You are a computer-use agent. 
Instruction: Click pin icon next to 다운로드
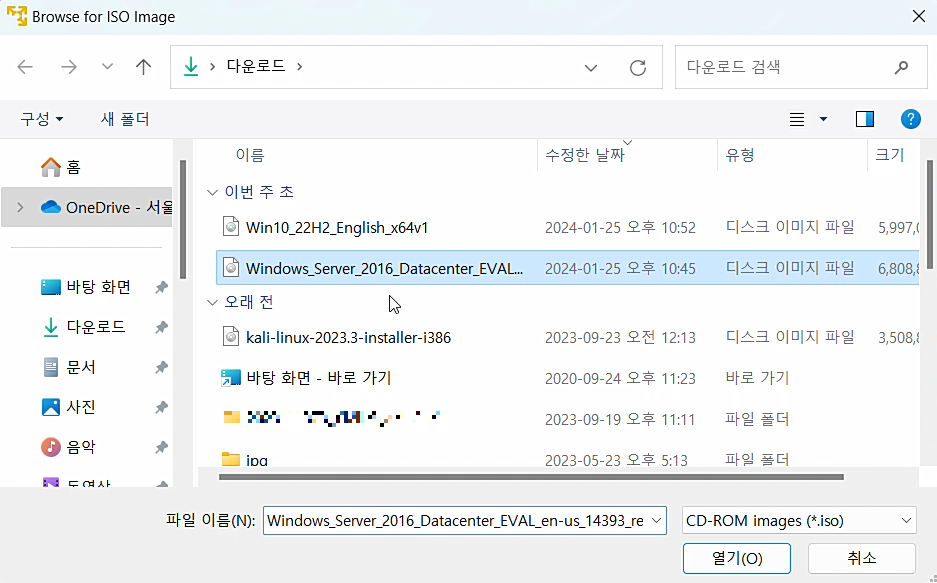click(x=161, y=328)
